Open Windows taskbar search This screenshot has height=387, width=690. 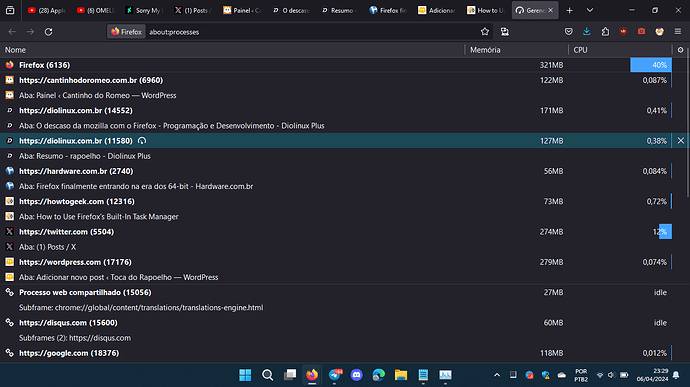pos(267,375)
